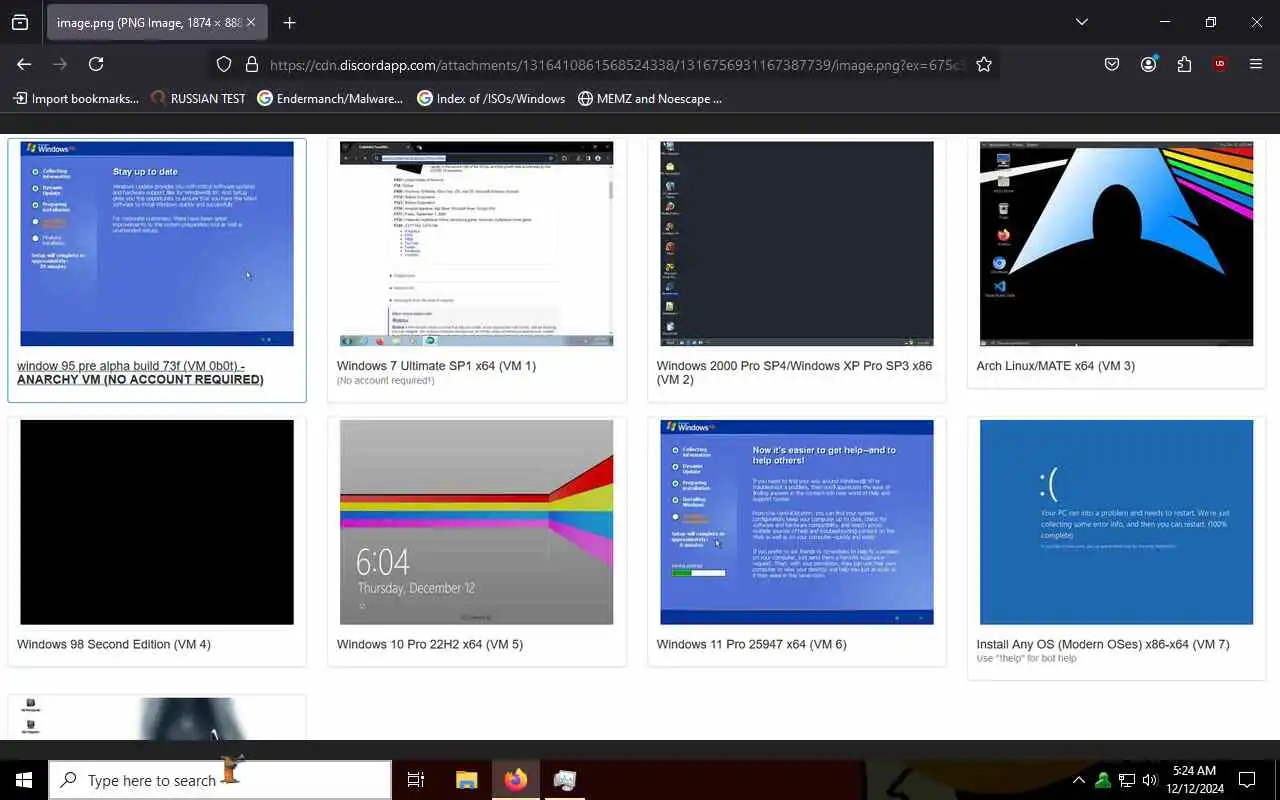Open the Extensions puzzle menu
This screenshot has width=1280, height=800.
[x=1184, y=64]
